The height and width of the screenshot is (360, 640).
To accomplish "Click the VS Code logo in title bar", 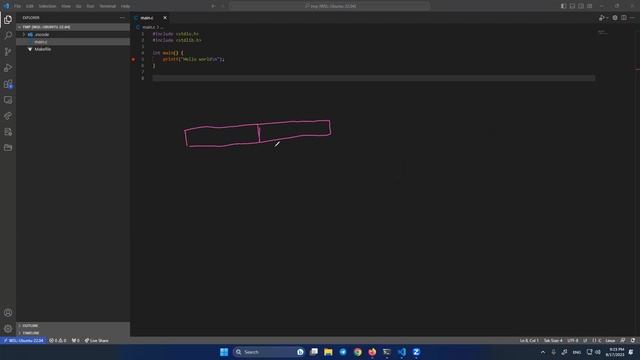I will [6, 6].
